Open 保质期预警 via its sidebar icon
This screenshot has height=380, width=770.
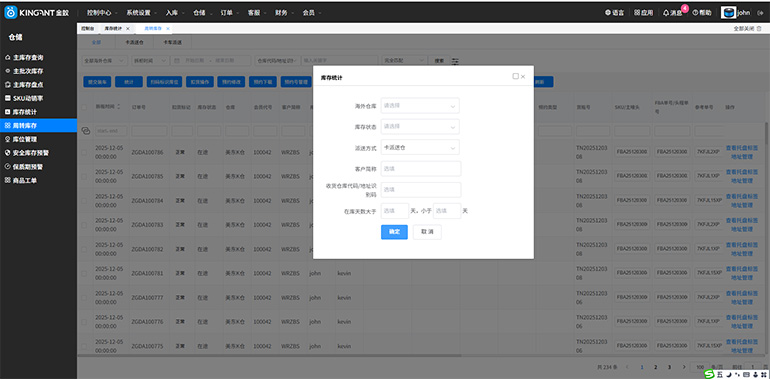pyautogui.click(x=7, y=166)
